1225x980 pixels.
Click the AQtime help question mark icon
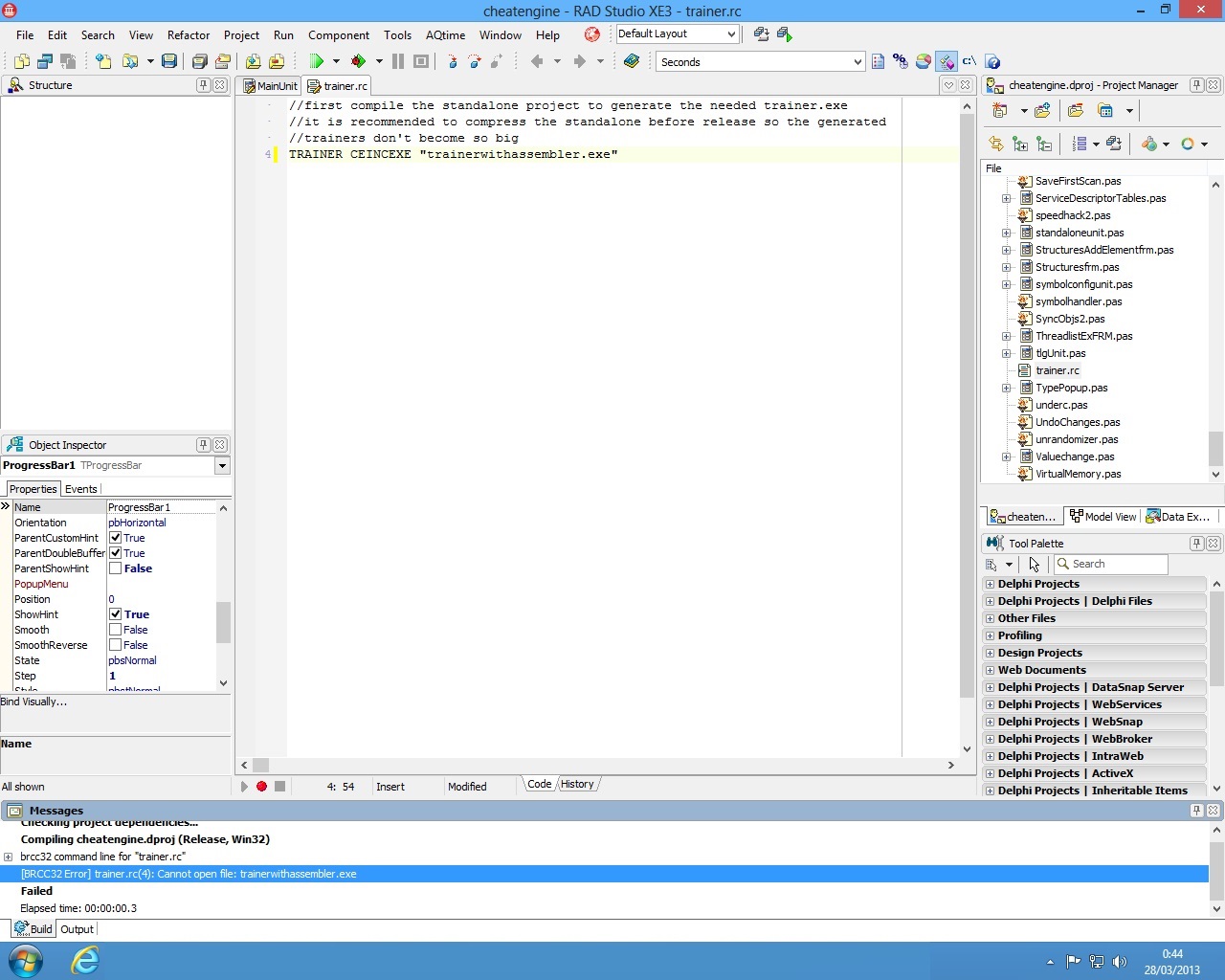click(x=992, y=61)
